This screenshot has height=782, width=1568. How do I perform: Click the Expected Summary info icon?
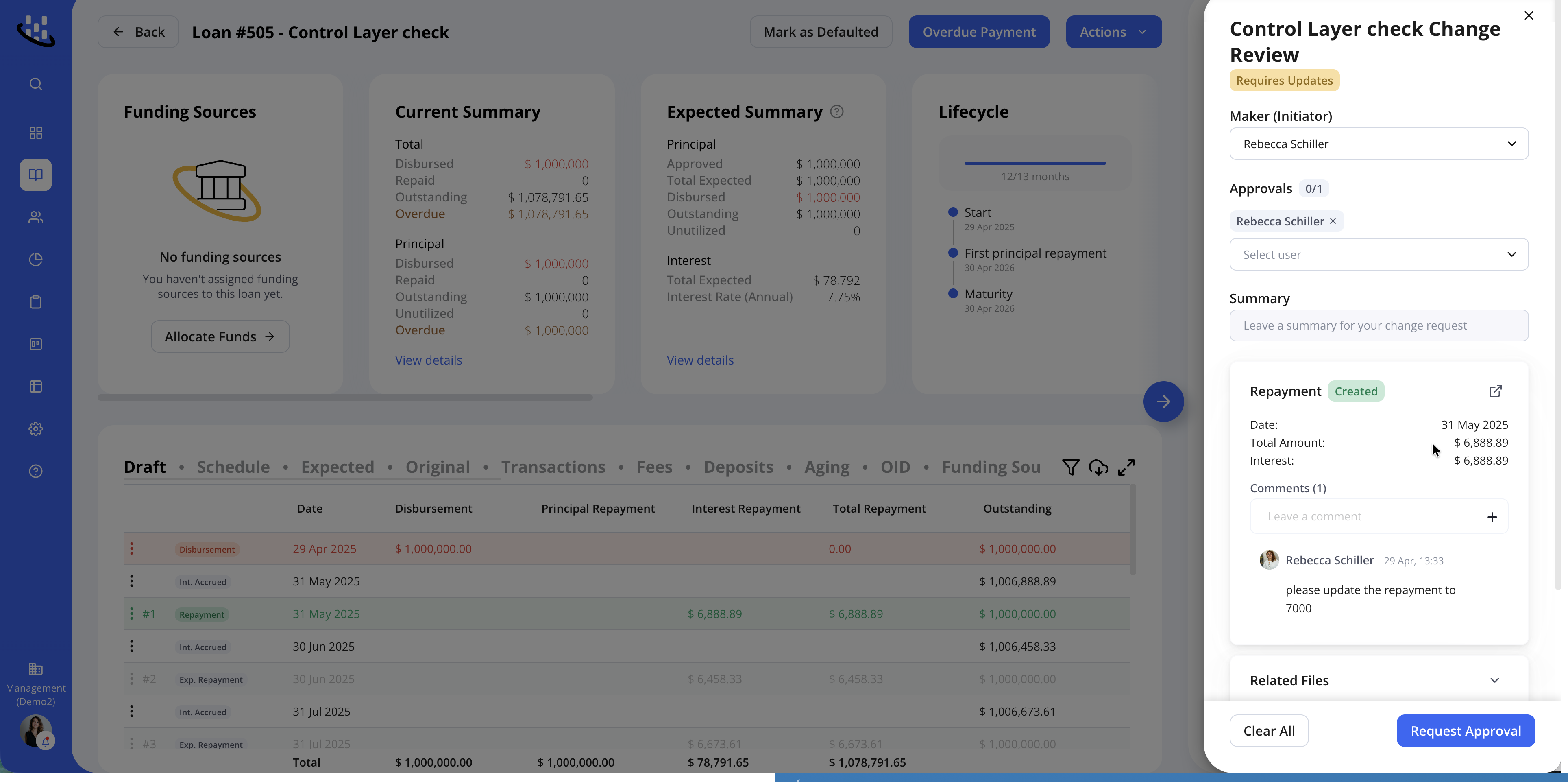coord(837,111)
